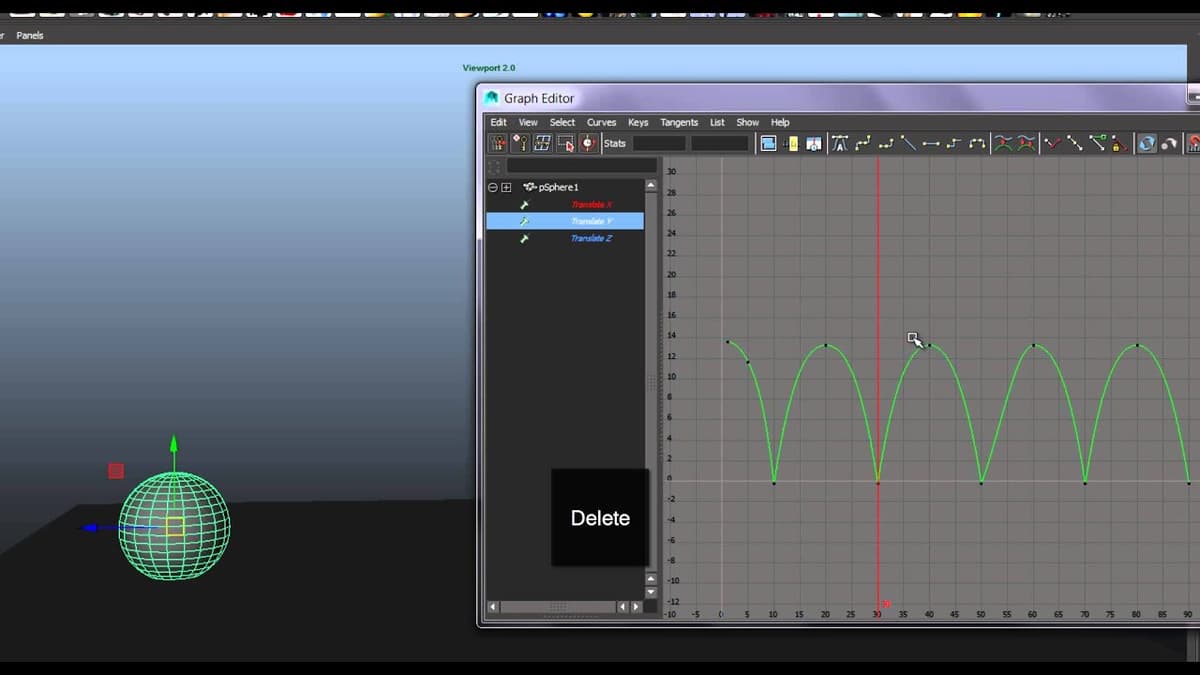Open the Tangents menu
This screenshot has width=1200, height=675.
click(679, 122)
